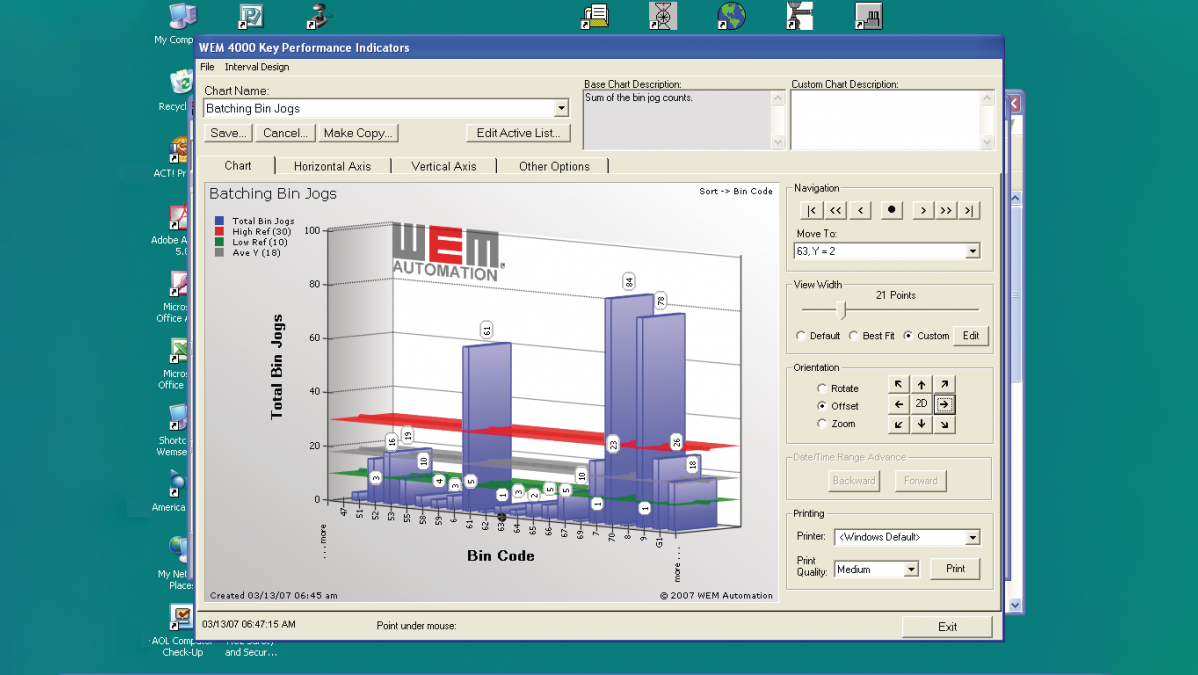The height and width of the screenshot is (675, 1198).
Task: Switch the chart to 2D view
Action: coord(919,404)
